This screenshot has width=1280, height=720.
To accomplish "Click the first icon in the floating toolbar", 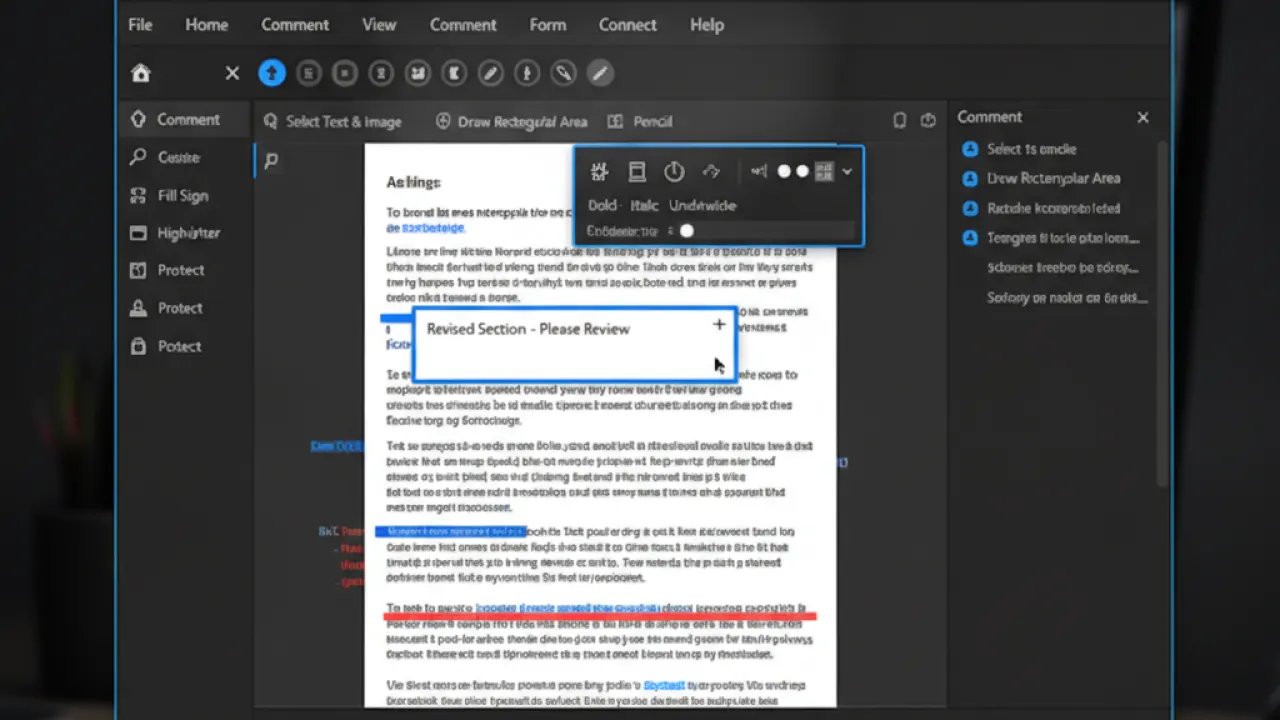I will 600,172.
